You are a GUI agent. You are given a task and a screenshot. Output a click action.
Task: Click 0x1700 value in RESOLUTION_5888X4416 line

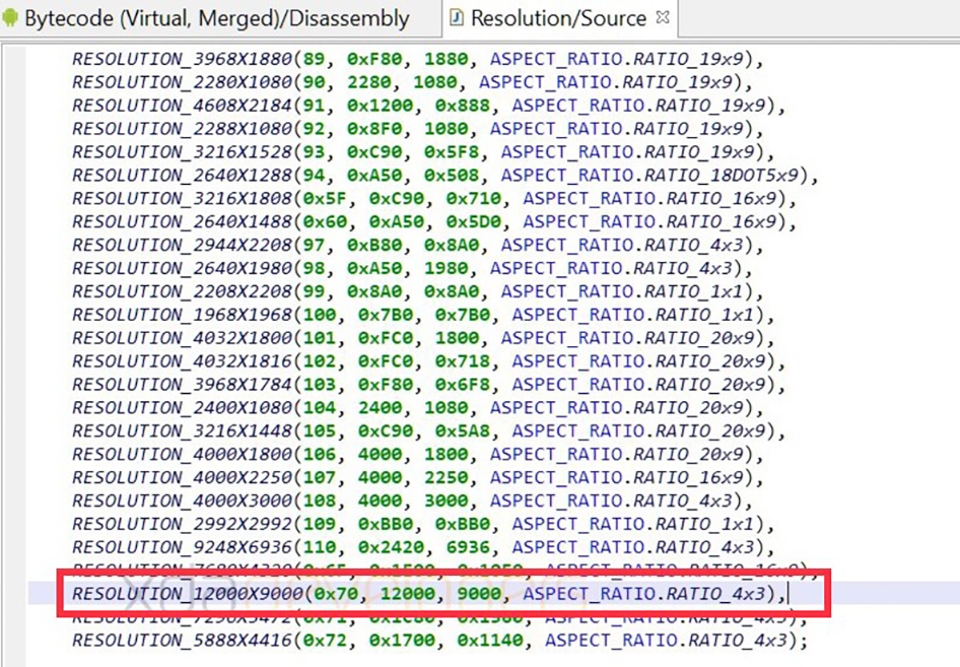pos(402,641)
